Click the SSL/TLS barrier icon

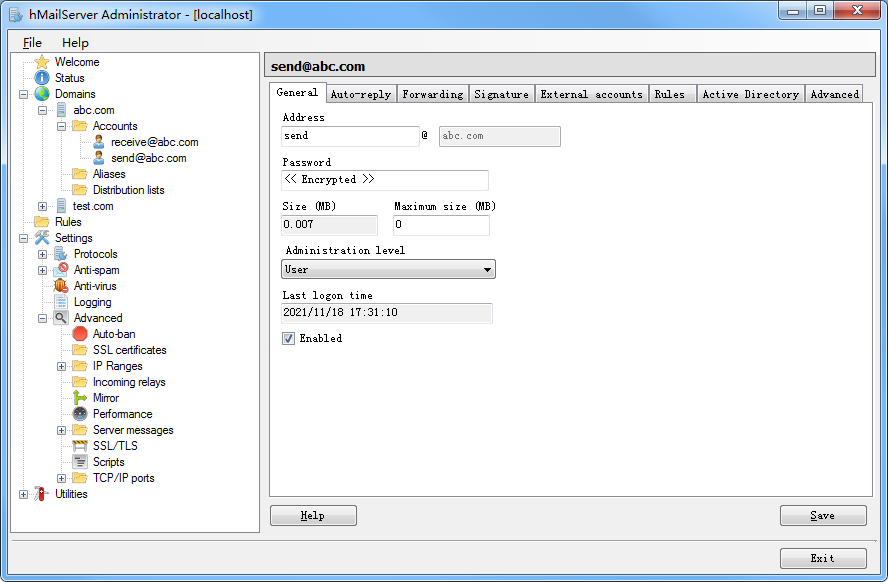coord(80,446)
